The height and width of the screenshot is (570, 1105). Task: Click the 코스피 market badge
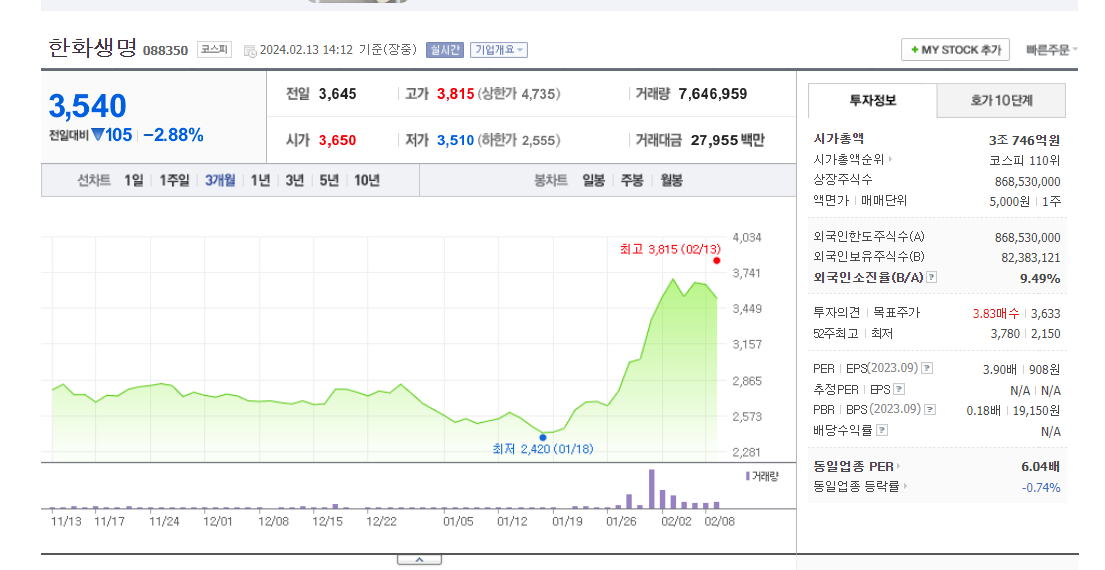214,49
